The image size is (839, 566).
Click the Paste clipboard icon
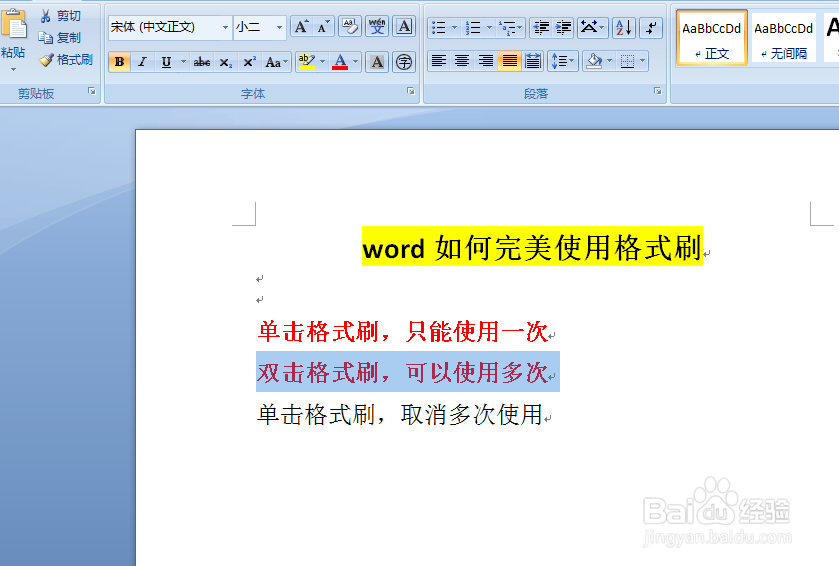click(14, 25)
